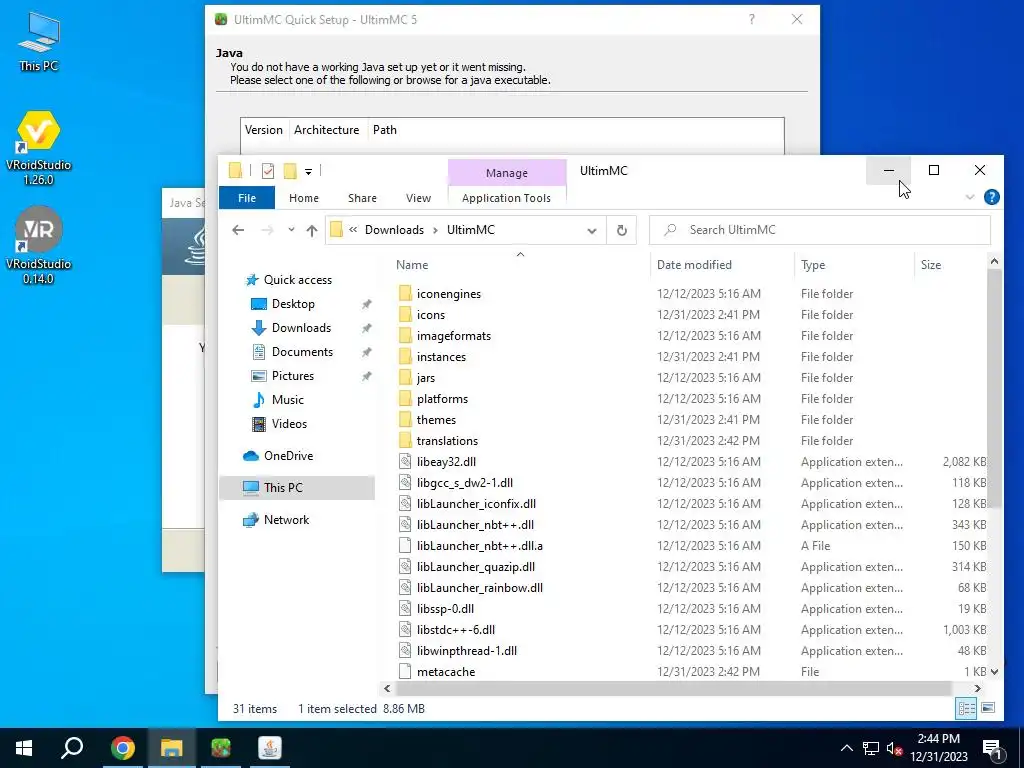The width and height of the screenshot is (1024, 768).
Task: Open Music in navigation pane
Action: tap(287, 400)
